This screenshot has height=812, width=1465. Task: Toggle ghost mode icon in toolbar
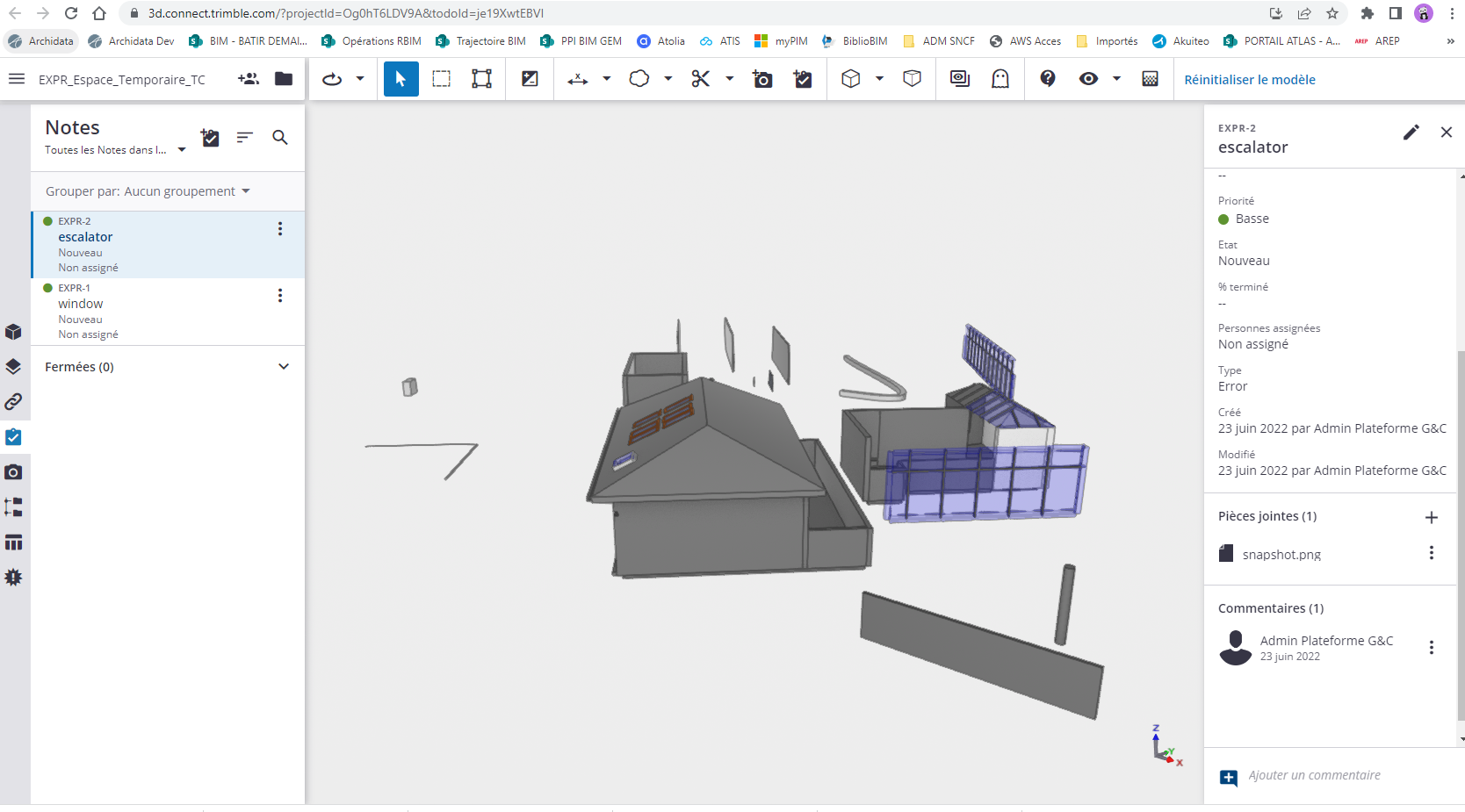[1000, 79]
